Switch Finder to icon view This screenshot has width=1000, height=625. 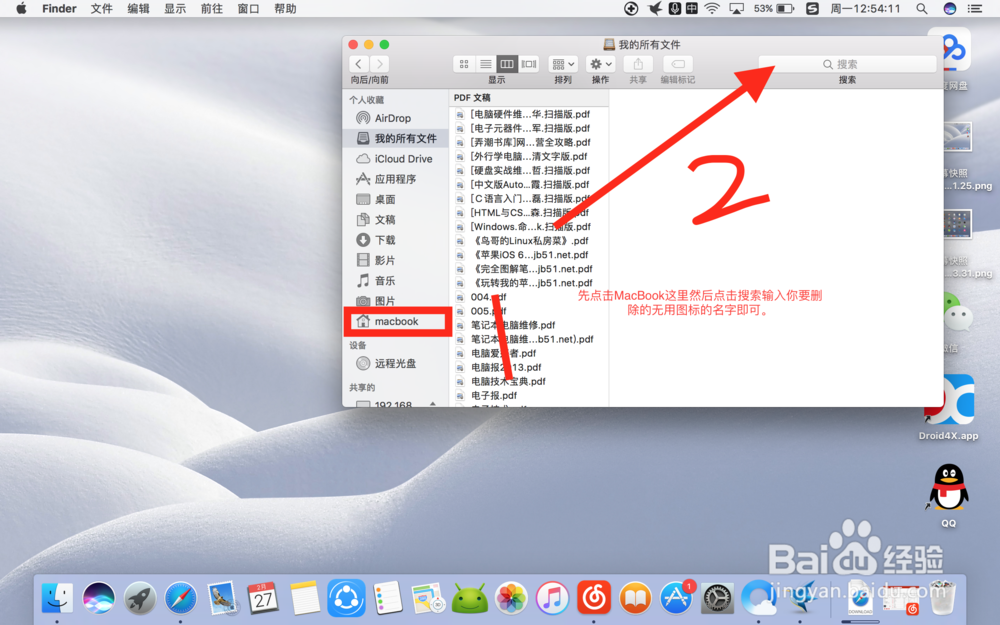[x=464, y=64]
